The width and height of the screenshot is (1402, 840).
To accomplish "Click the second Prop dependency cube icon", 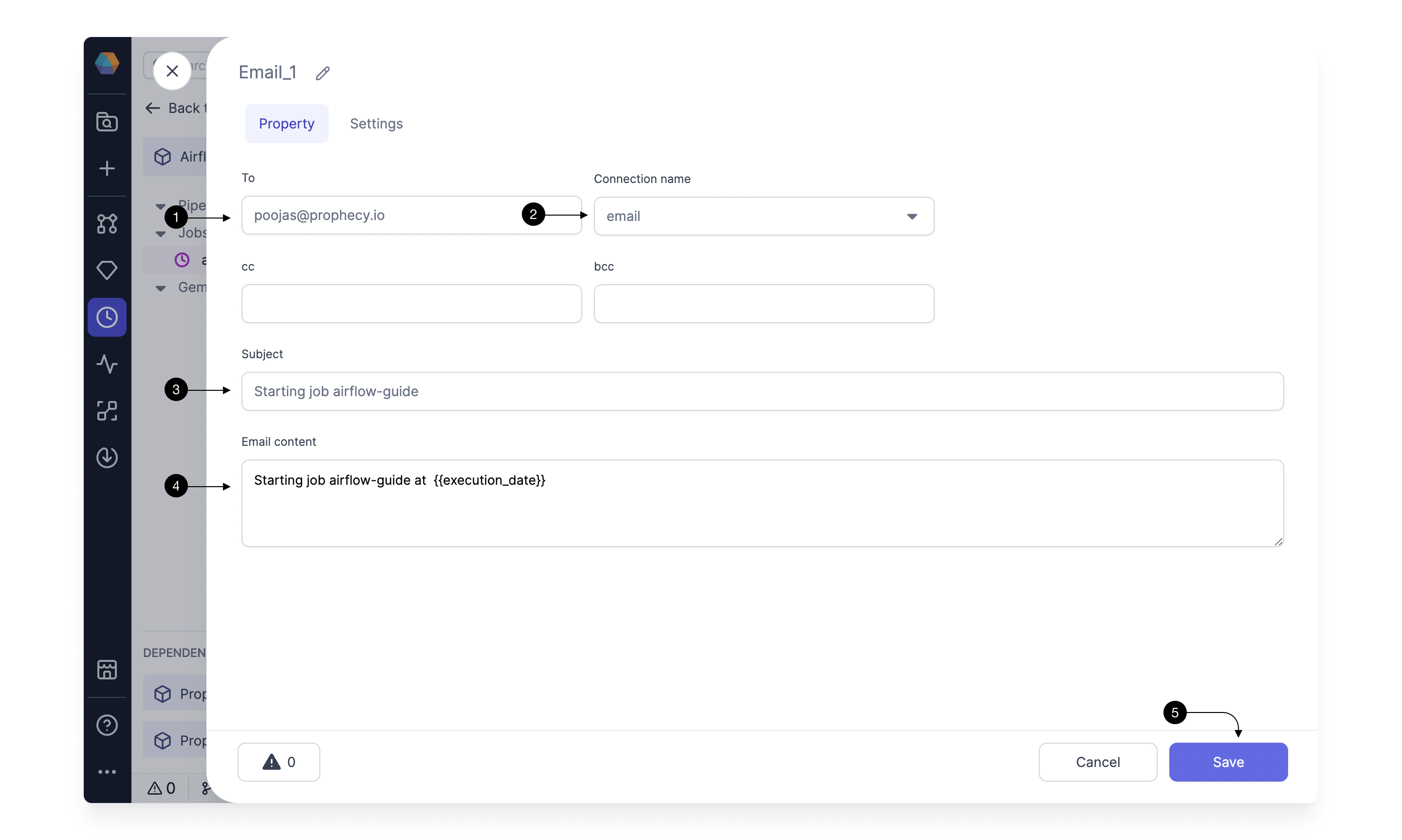I will [x=163, y=740].
